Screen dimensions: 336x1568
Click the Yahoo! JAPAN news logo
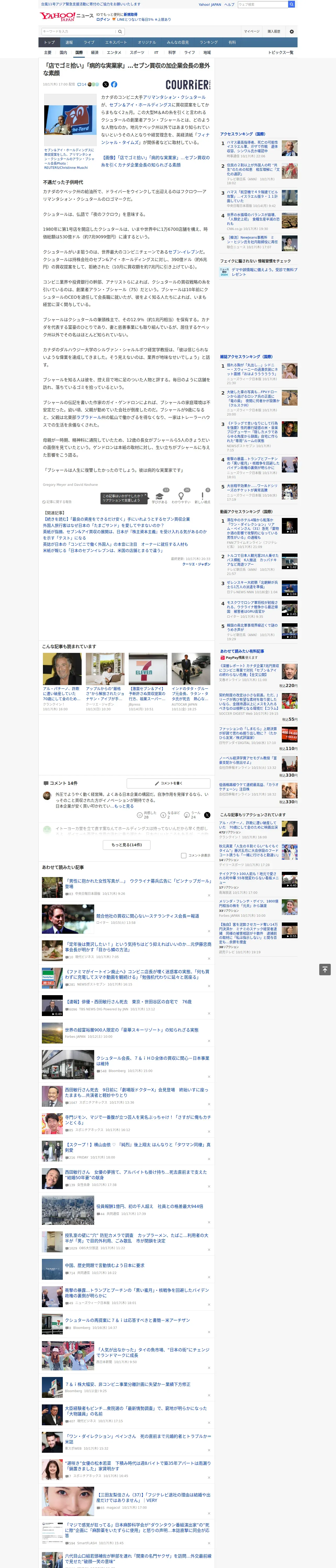click(x=66, y=16)
